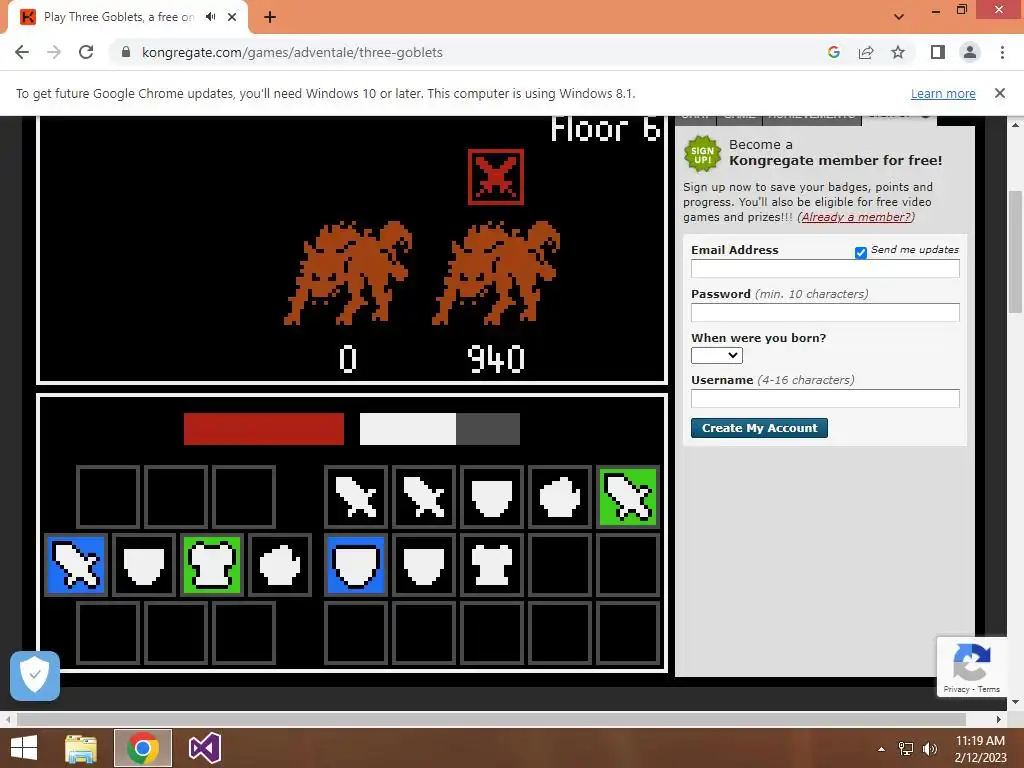Toggle the browser side panel
This screenshot has width=1024, height=768.
[x=938, y=52]
